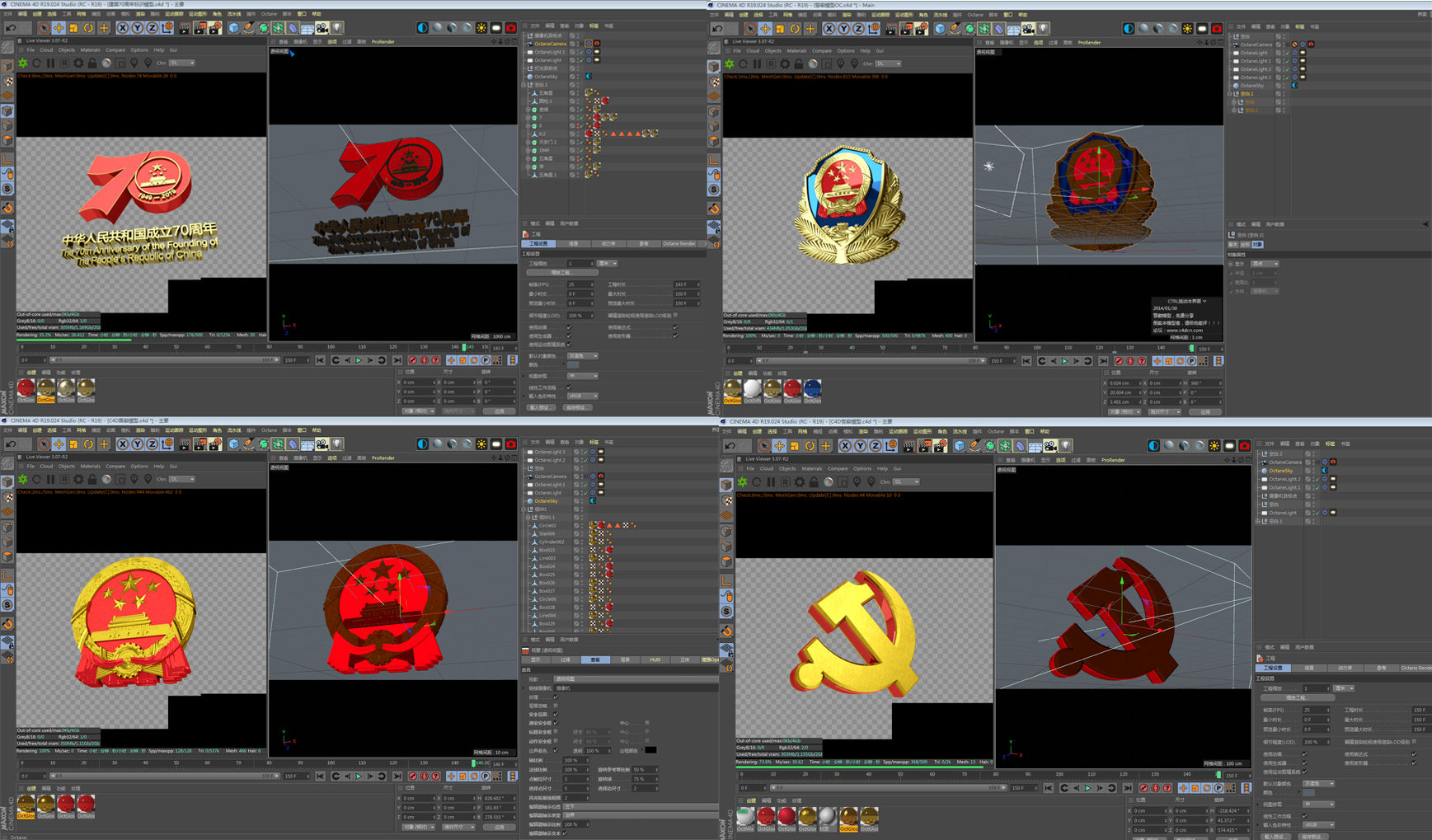Viewport: 1432px width, 840px height.
Task: Toggle 使用动画 checkbox in 70th-anniversary project settings
Action: click(x=569, y=326)
